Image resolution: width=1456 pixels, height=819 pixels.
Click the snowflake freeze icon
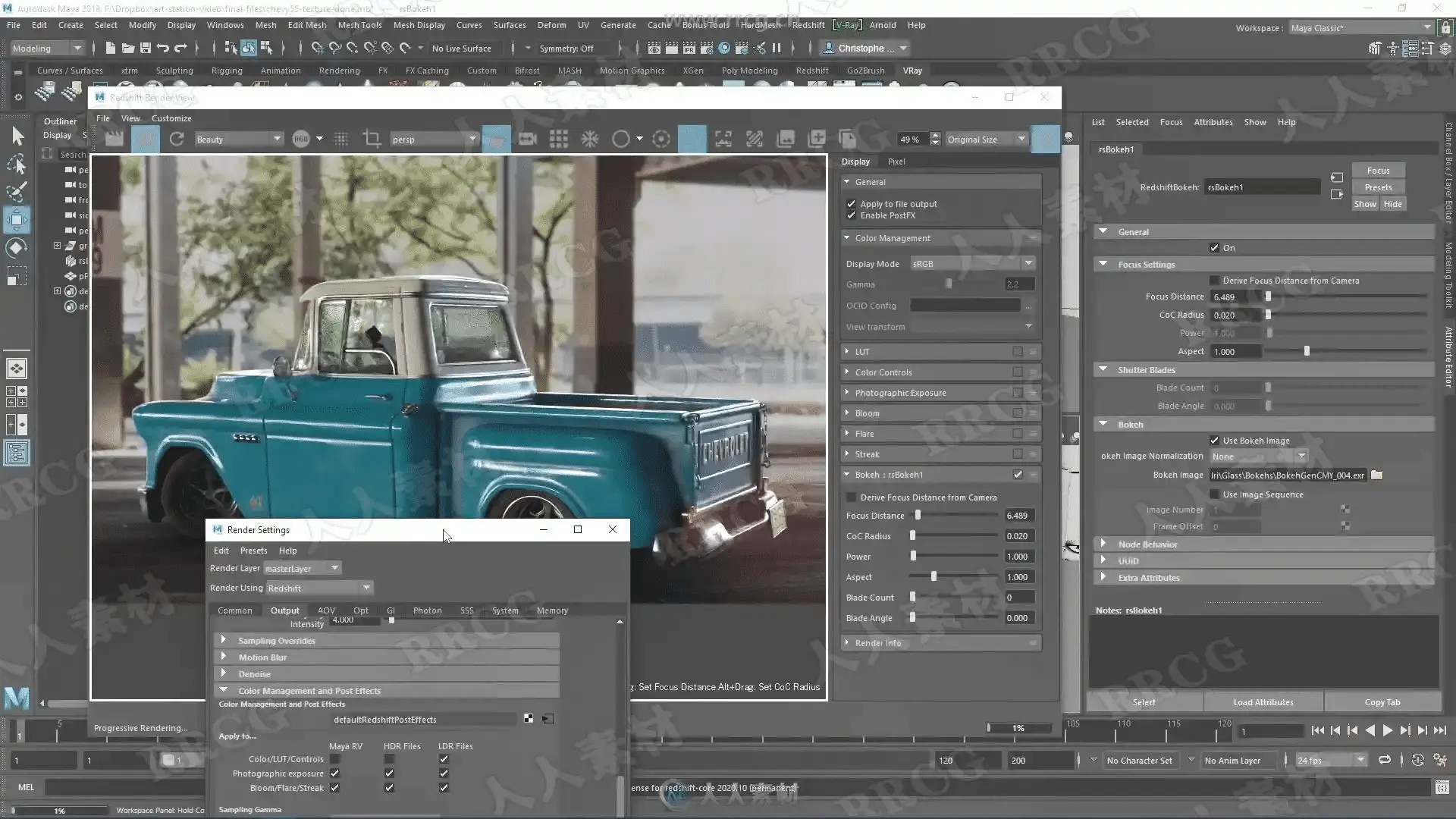coord(589,139)
